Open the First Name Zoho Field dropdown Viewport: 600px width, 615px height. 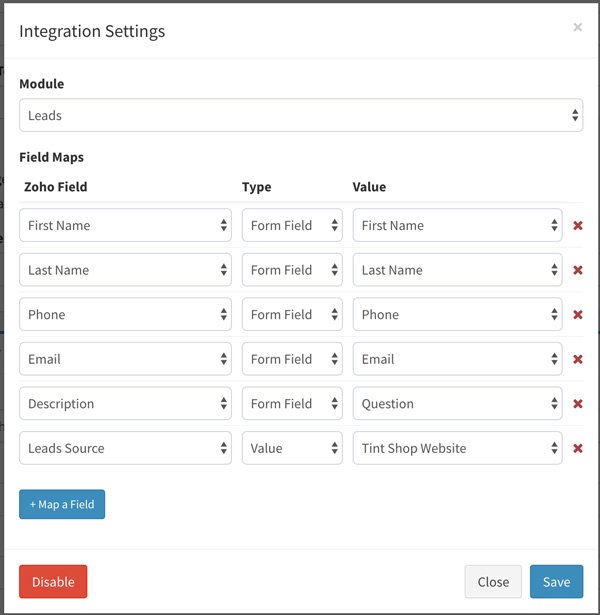click(x=125, y=226)
